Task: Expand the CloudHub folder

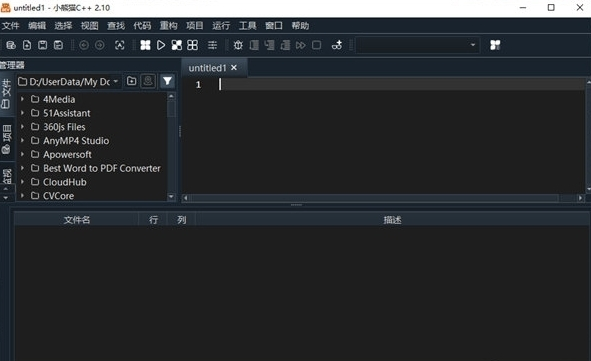Action: pos(22,182)
